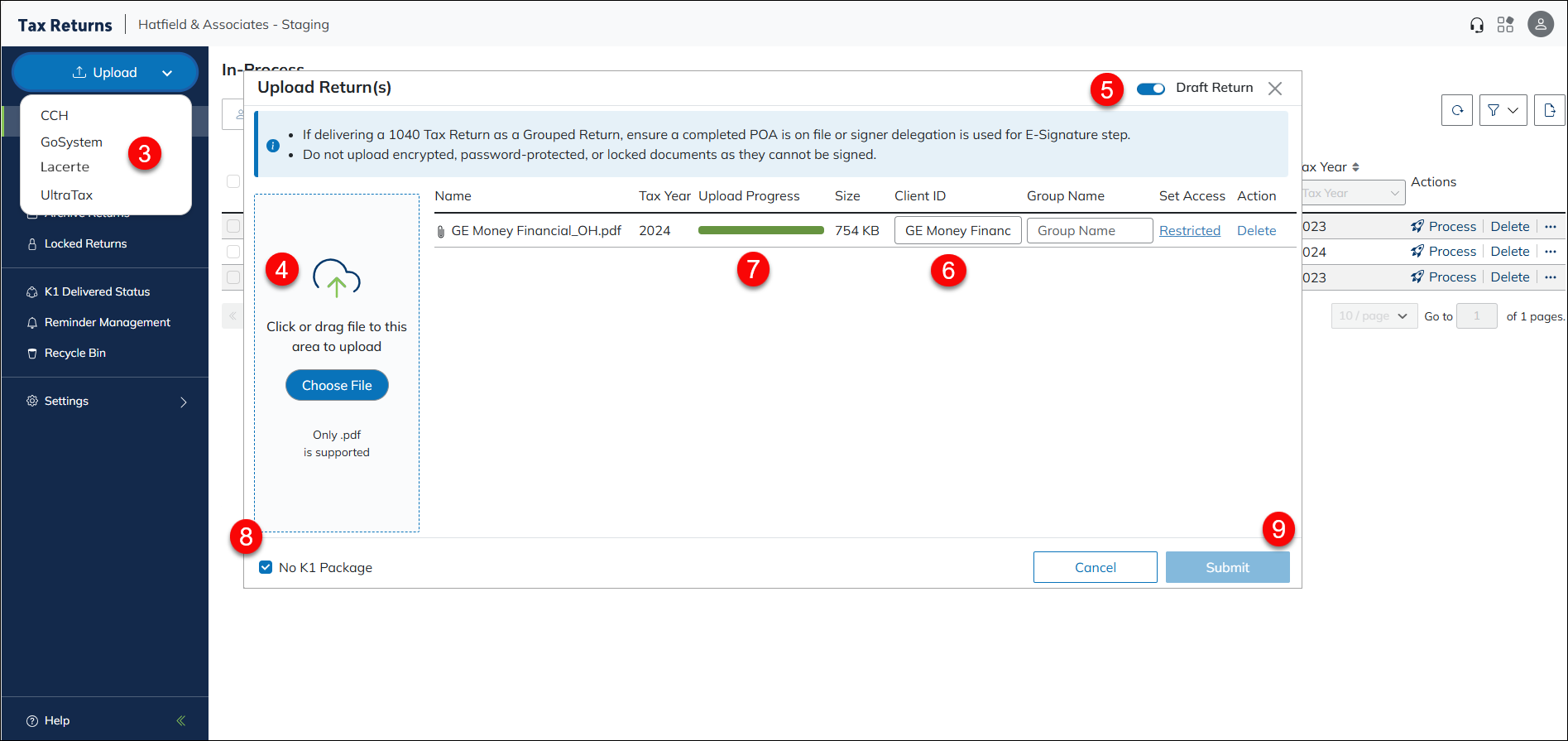This screenshot has height=741, width=1568.
Task: Open more options ellipsis in first row
Action: [x=1551, y=227]
